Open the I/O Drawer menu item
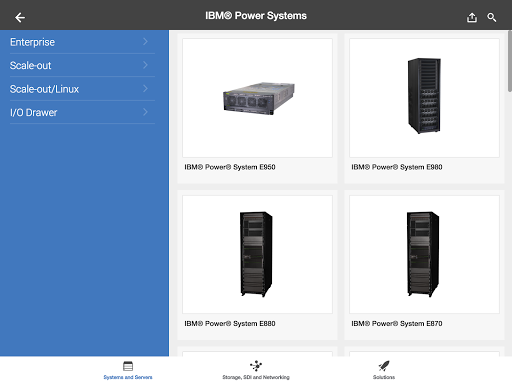Screen dimensions: 512x384 [82, 112]
